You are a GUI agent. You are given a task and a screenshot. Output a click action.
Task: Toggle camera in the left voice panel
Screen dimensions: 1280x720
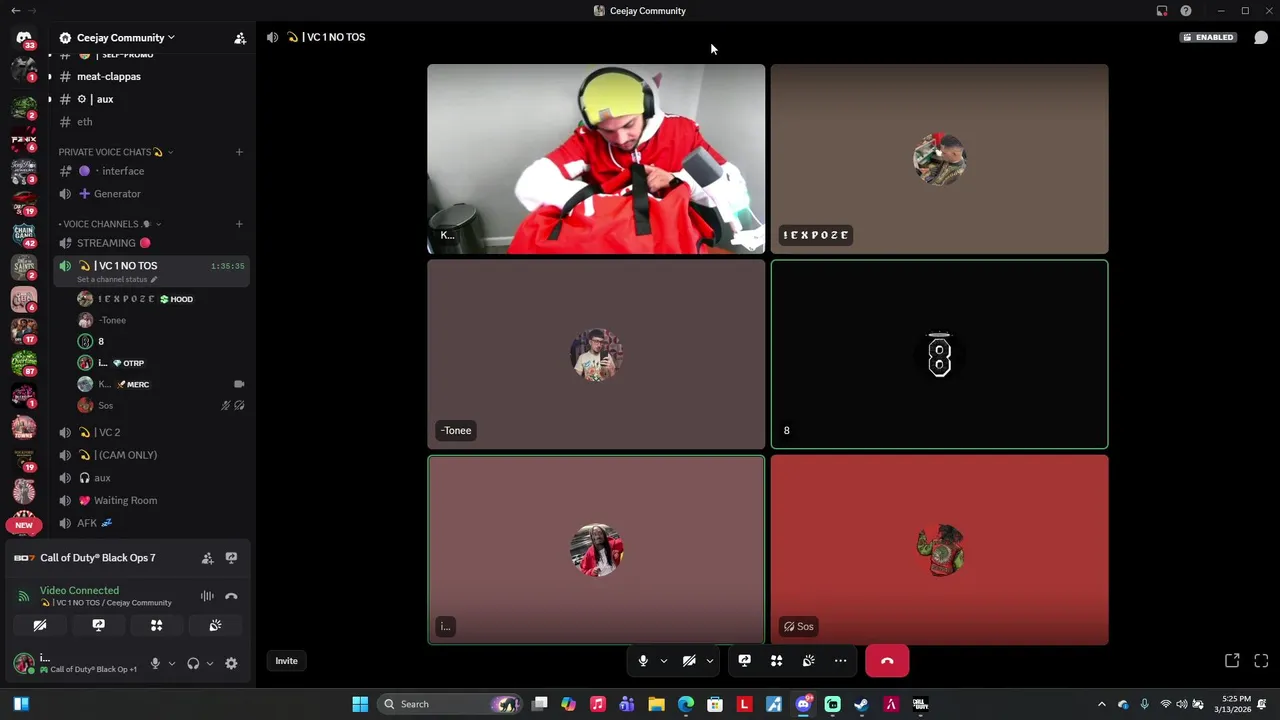coord(40,625)
